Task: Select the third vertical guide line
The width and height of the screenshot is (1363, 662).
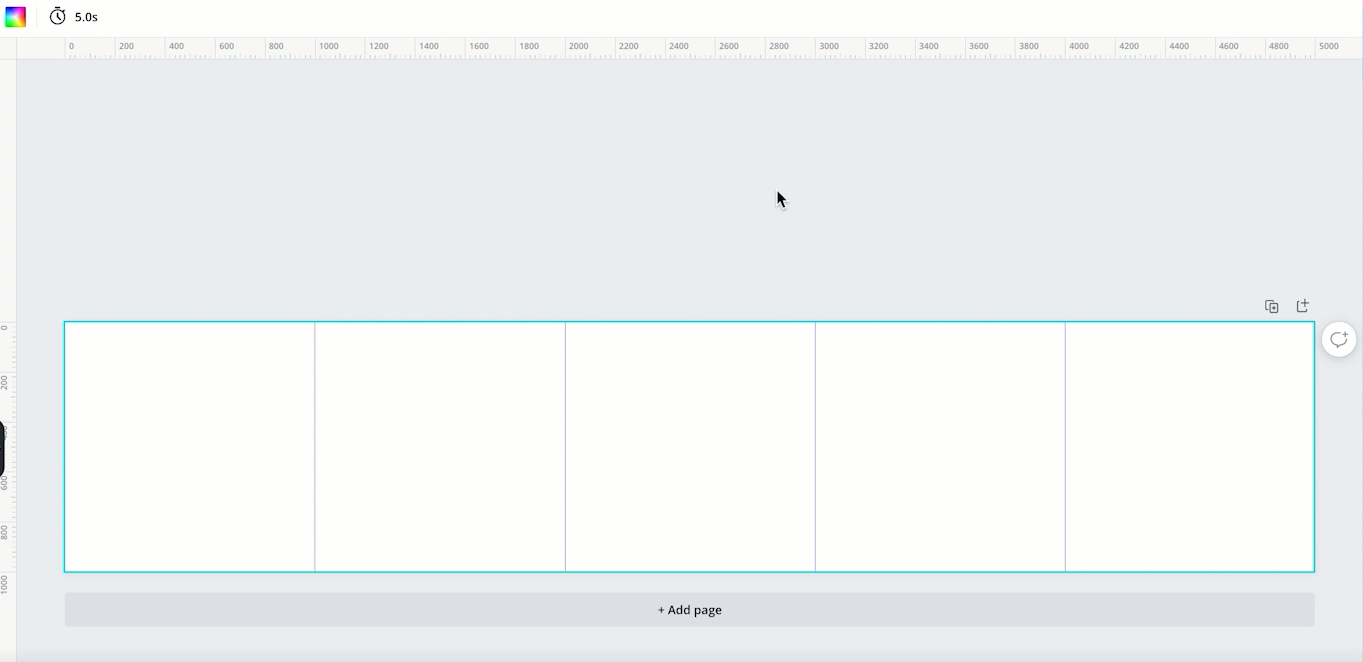Action: coord(815,447)
